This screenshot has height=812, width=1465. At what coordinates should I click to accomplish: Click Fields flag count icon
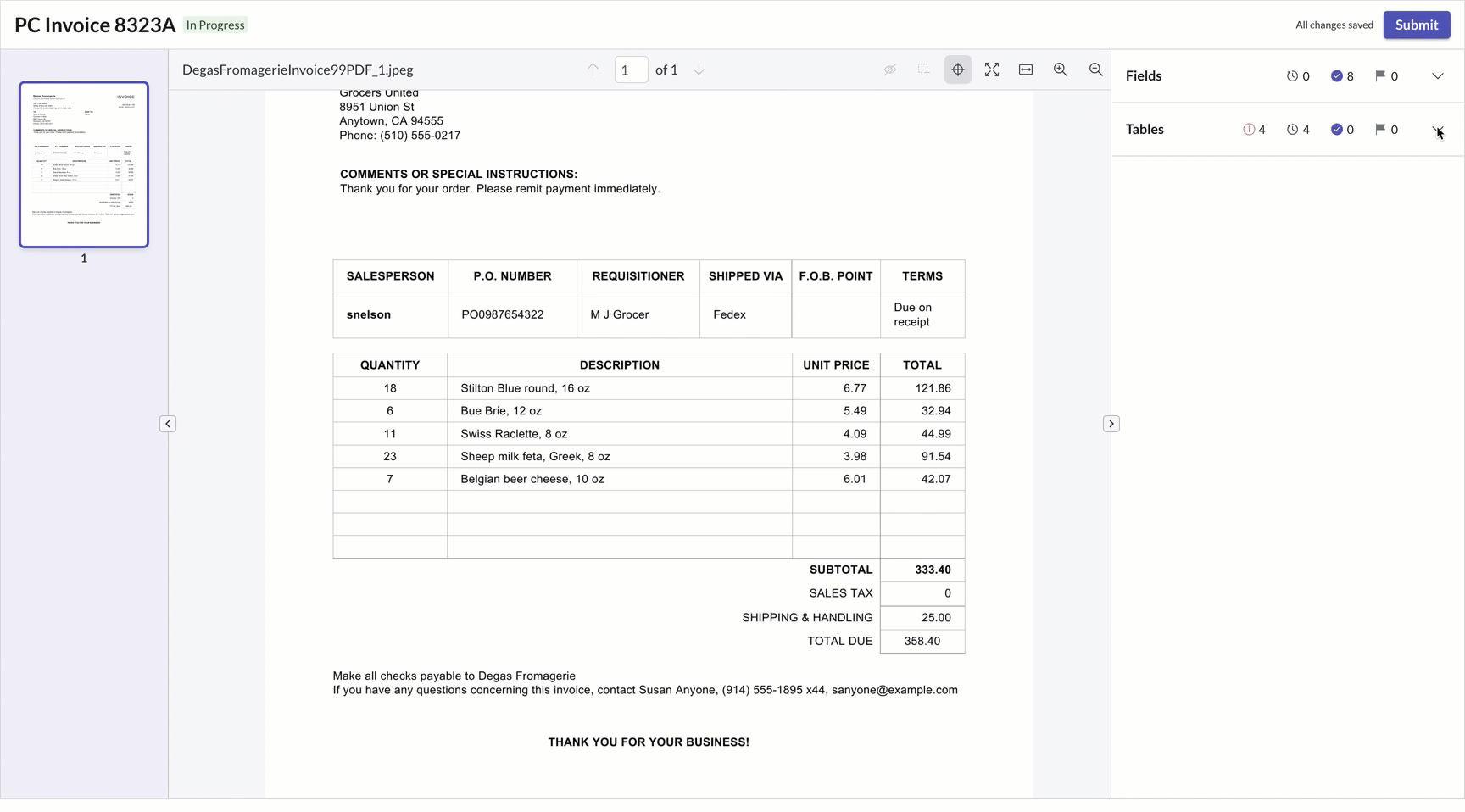pos(1386,76)
